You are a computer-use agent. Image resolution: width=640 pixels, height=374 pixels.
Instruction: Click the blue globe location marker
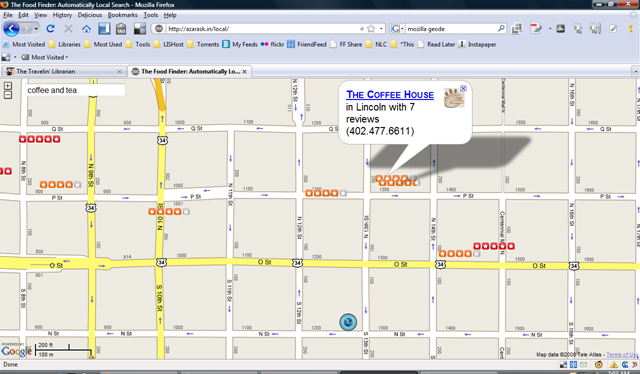tap(348, 322)
